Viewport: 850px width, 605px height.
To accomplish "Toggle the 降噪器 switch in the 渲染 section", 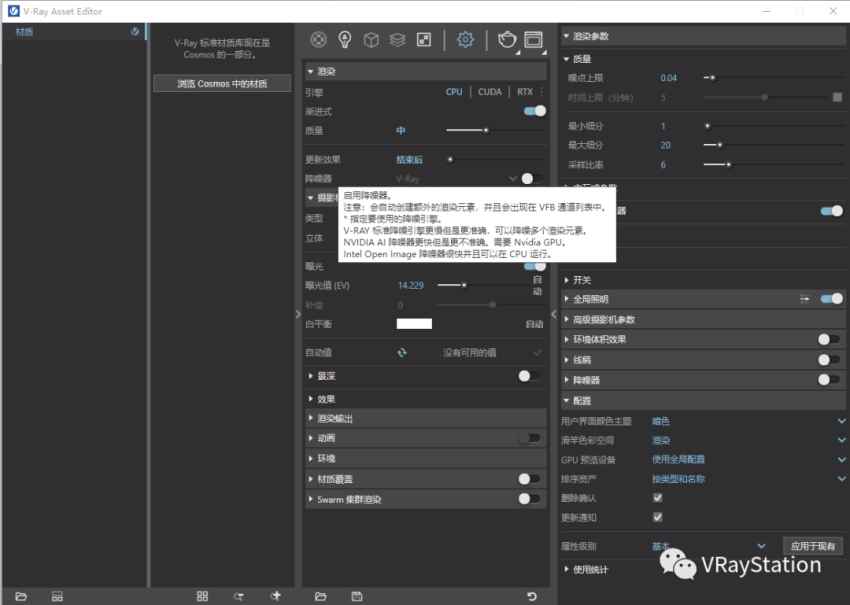I will coord(532,178).
